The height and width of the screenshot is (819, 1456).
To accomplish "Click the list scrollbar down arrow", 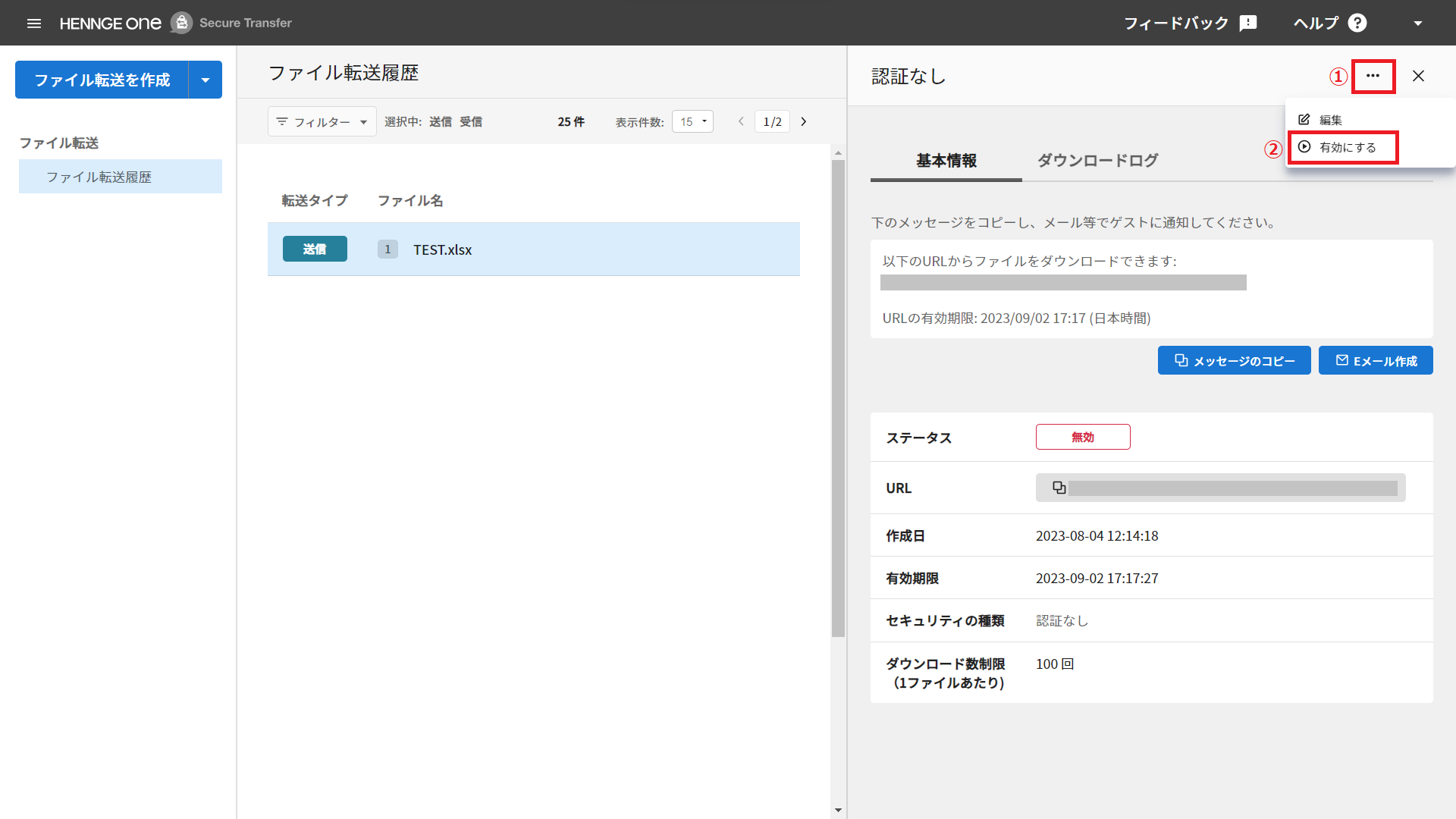I will point(838,810).
